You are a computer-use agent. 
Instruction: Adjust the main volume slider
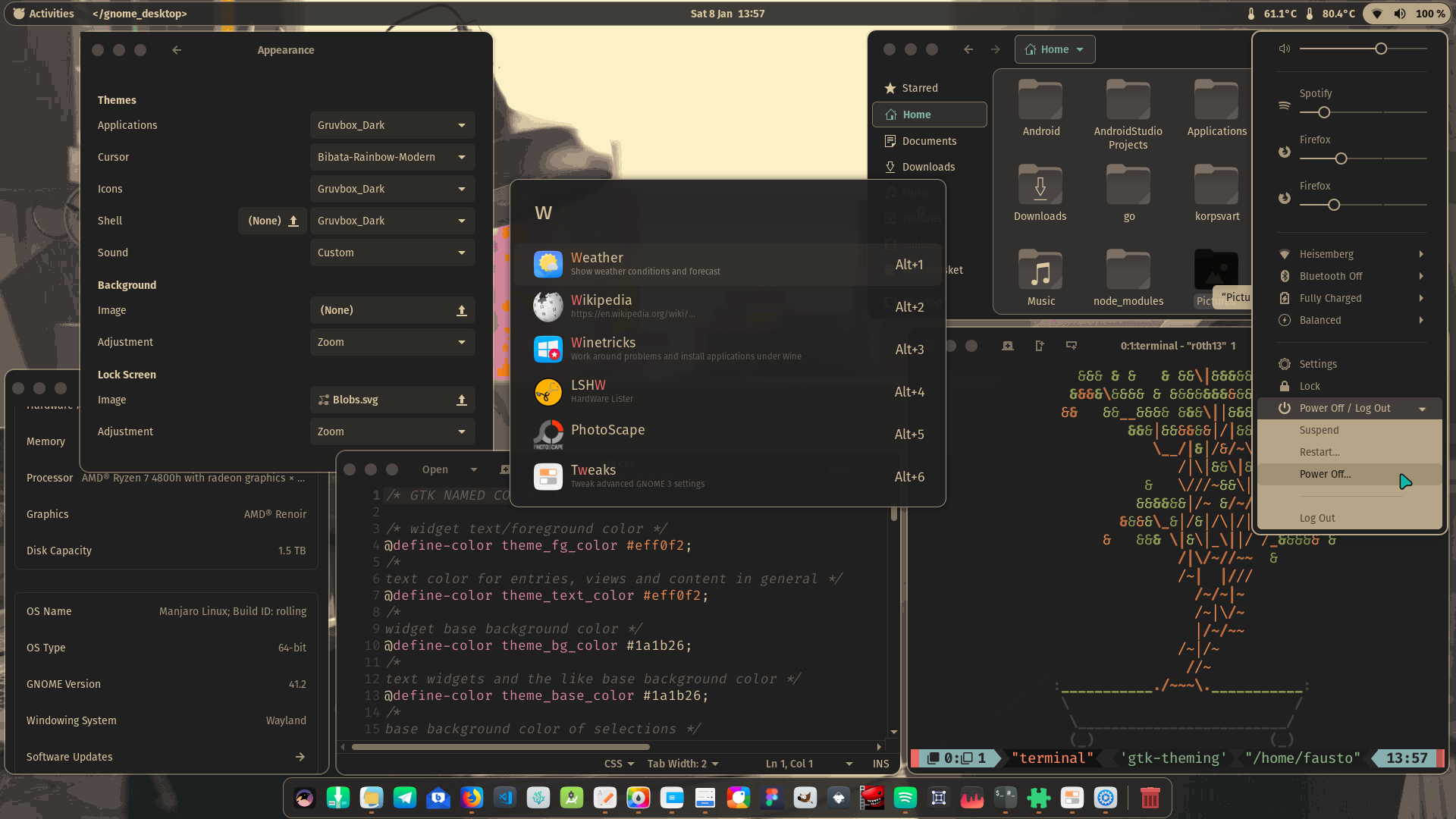click(1363, 49)
